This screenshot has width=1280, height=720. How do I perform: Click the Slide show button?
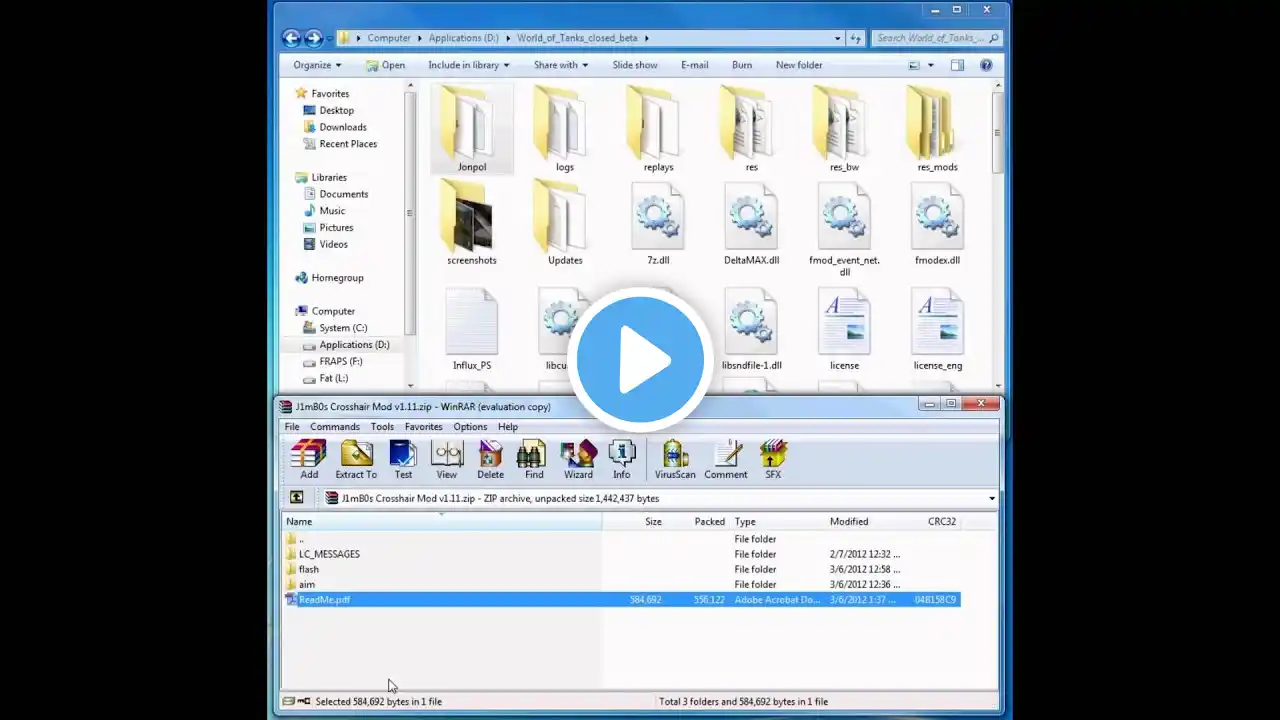pos(635,65)
